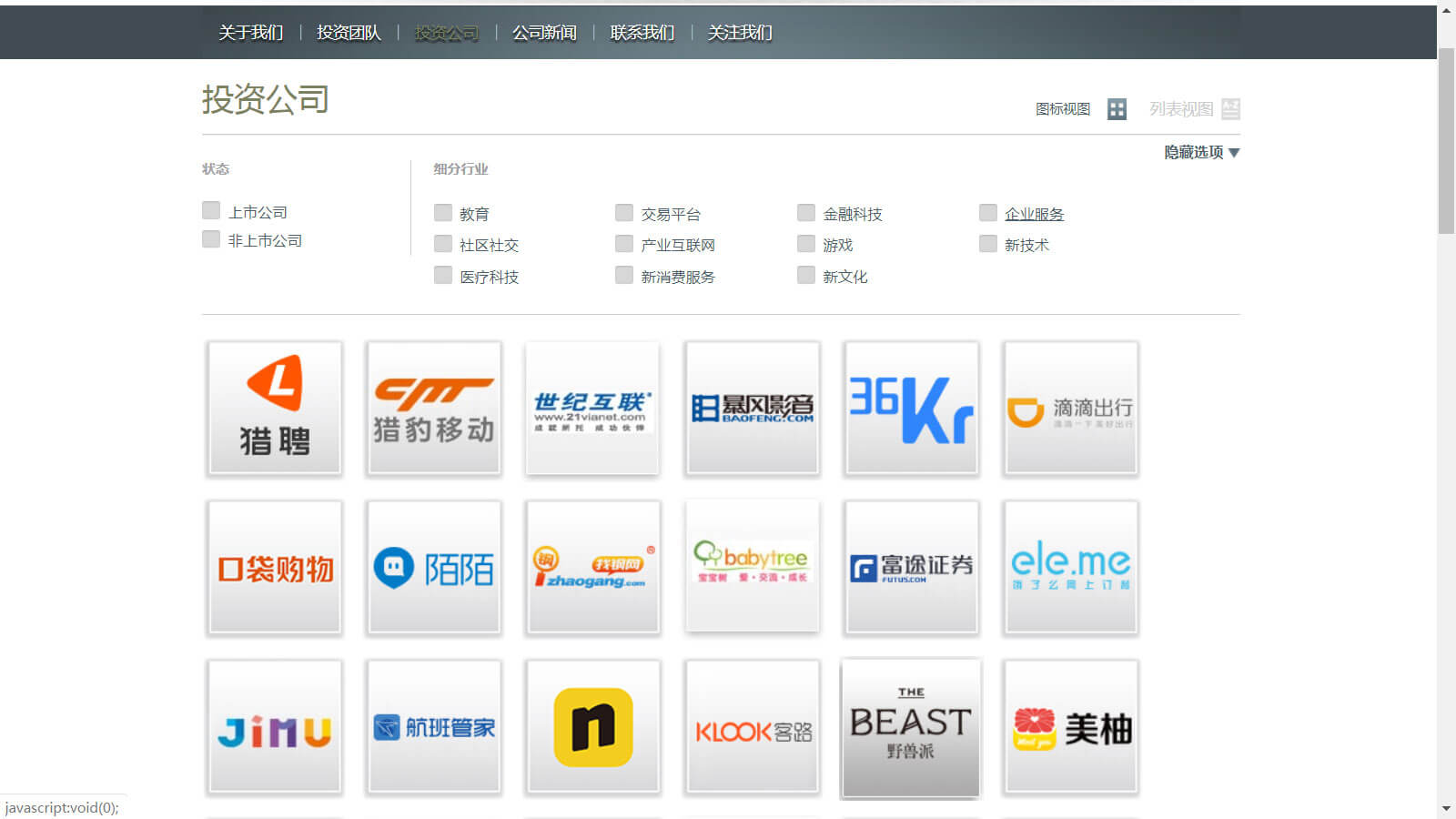Image resolution: width=1456 pixels, height=819 pixels.
Task: Tick the 游戏 industry checkbox
Action: pyautogui.click(x=806, y=243)
